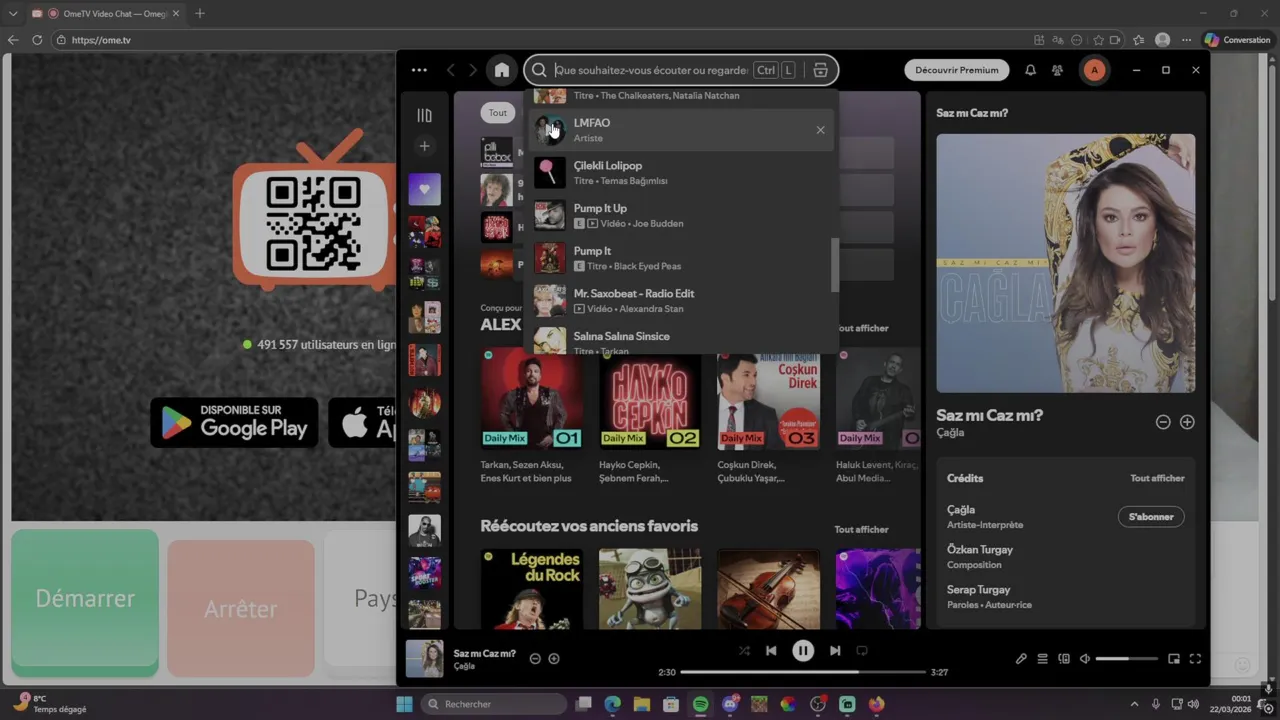Image resolution: width=1280 pixels, height=720 pixels.
Task: Navigate forward in Spotify
Action: click(473, 70)
